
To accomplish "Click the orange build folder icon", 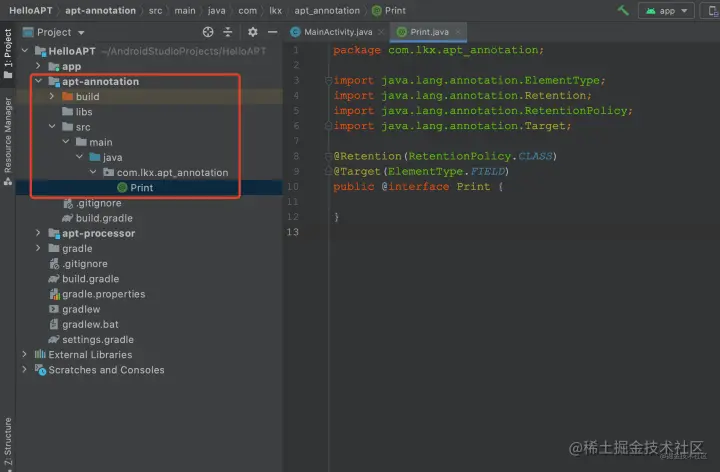I will point(68,96).
